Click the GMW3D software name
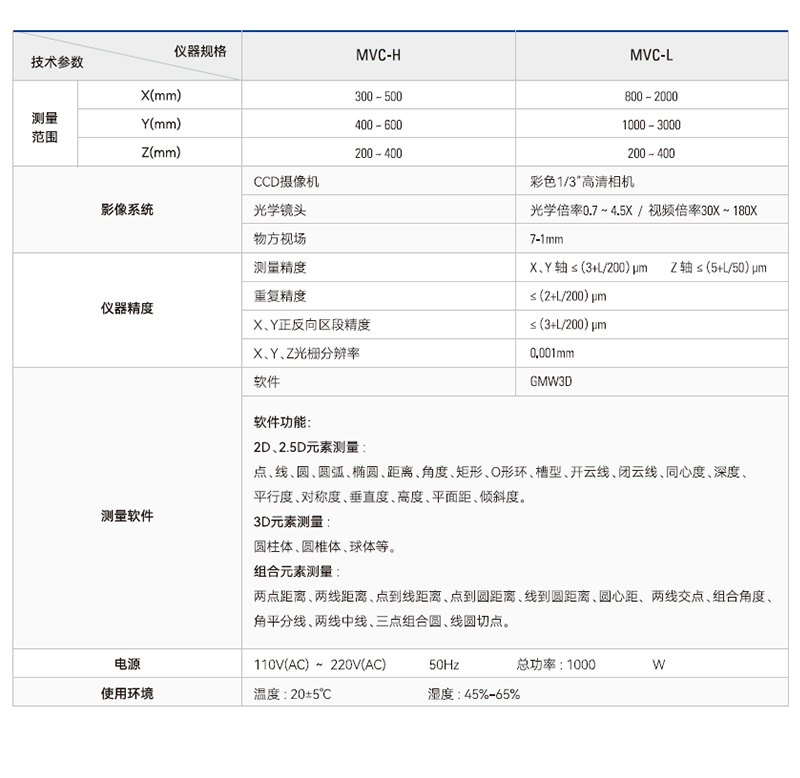The width and height of the screenshot is (800, 778). point(551,382)
